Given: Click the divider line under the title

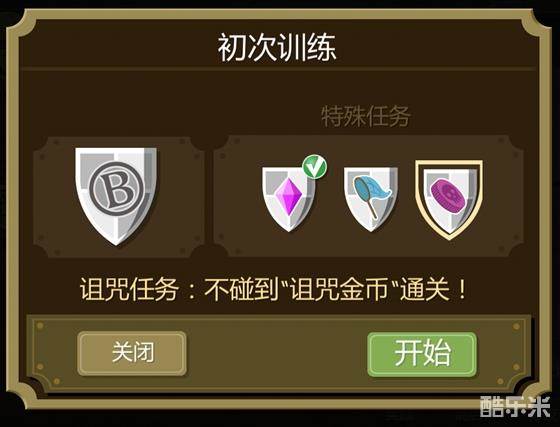Looking at the screenshot, I should point(278,68).
